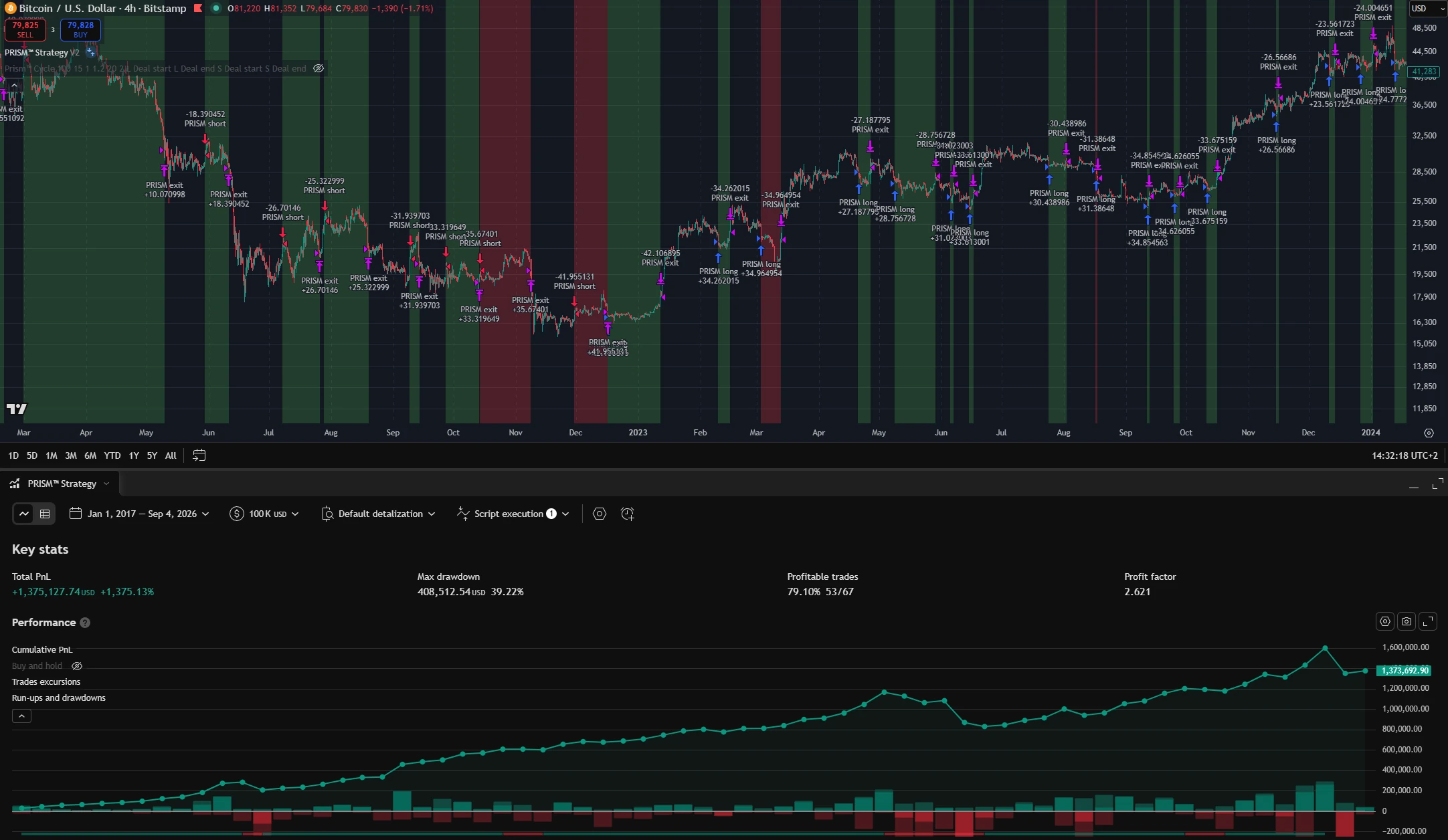Viewport: 1448px width, 840px height.
Task: Click the peak point of cumulative PnL line
Action: [x=1325, y=648]
